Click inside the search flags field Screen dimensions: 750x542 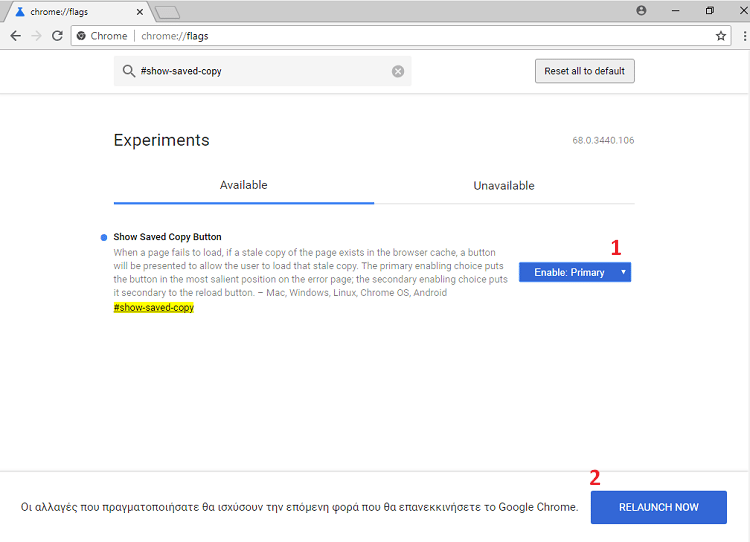coord(262,71)
